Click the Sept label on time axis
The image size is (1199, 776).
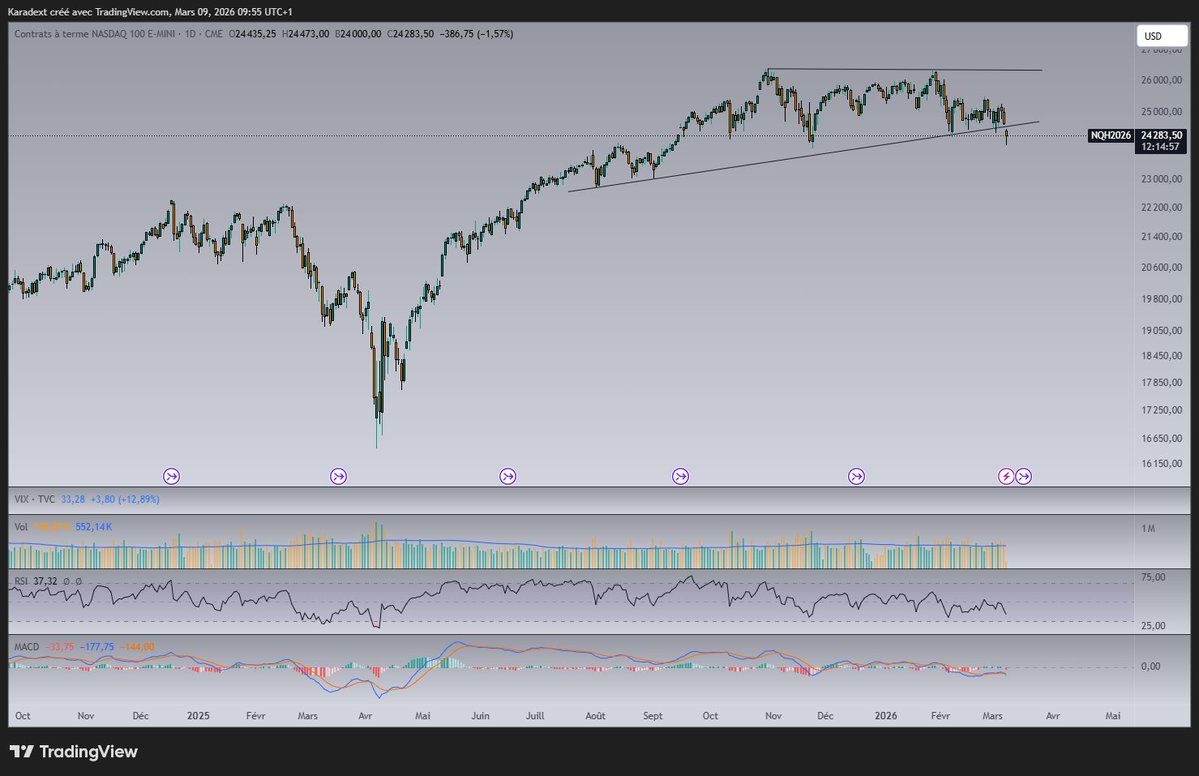pyautogui.click(x=653, y=716)
